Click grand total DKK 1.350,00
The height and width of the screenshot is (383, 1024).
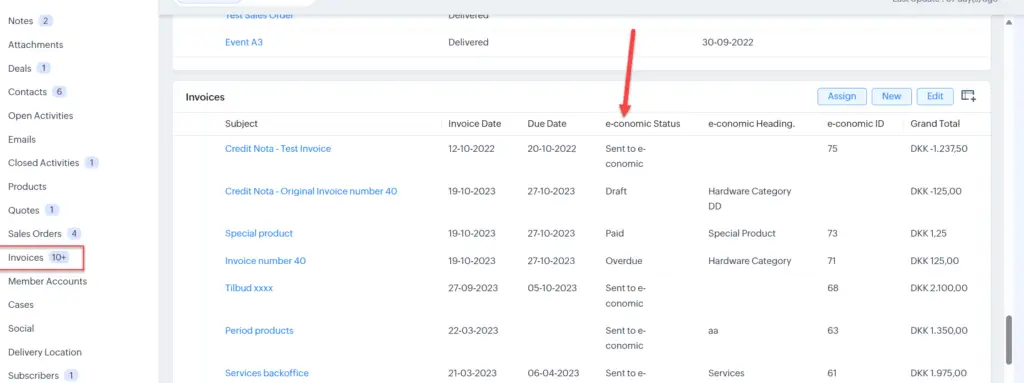939,331
